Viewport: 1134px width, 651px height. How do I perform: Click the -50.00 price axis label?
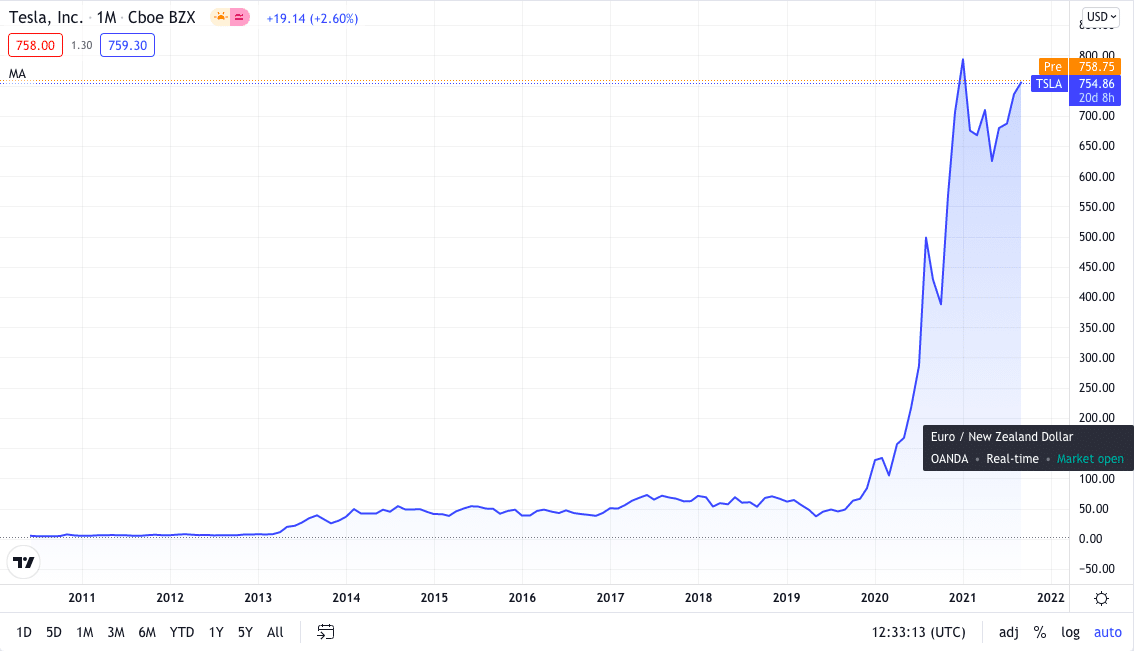(1096, 569)
